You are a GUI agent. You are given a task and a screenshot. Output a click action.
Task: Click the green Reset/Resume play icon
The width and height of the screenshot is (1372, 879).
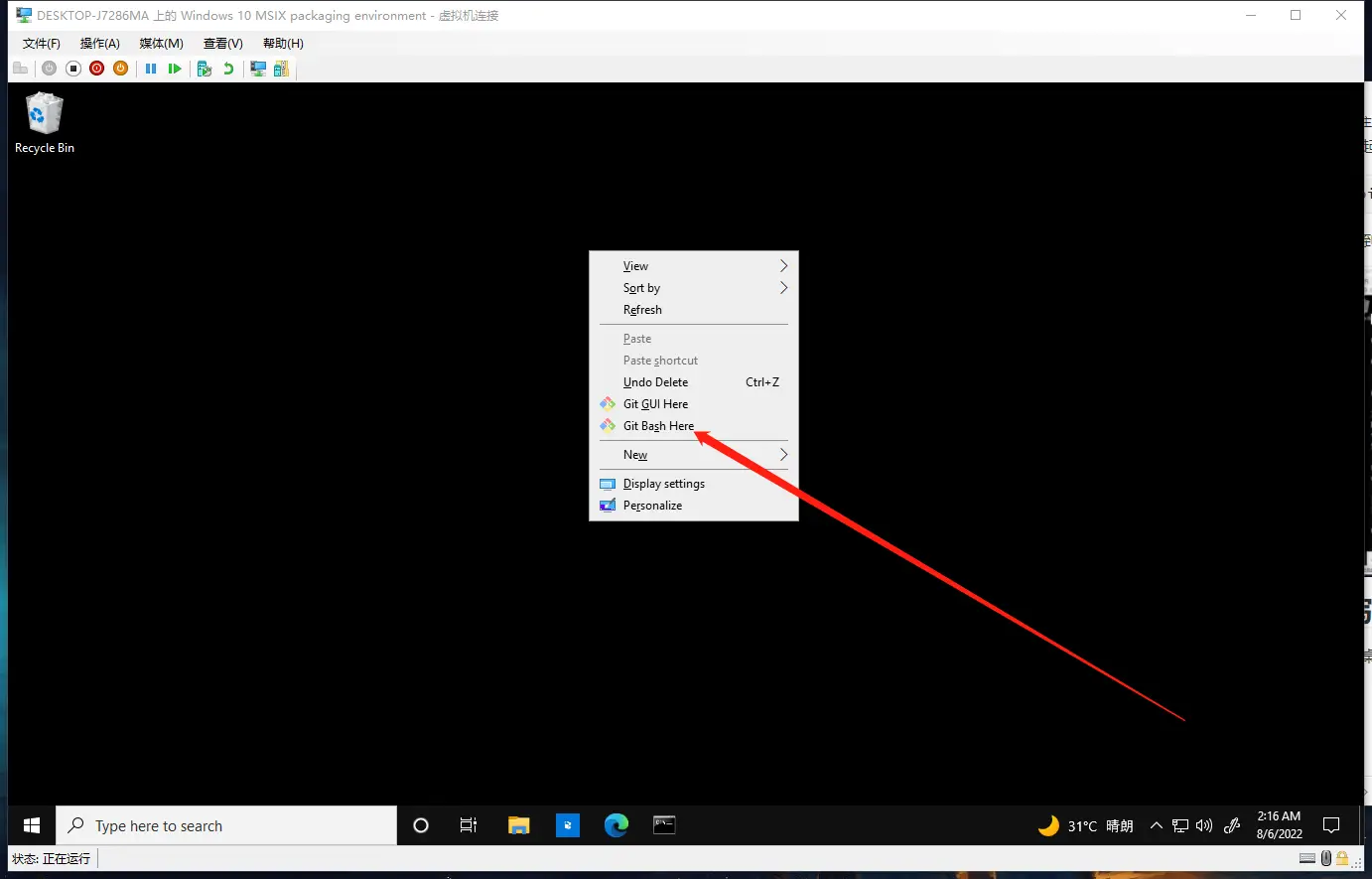click(175, 69)
